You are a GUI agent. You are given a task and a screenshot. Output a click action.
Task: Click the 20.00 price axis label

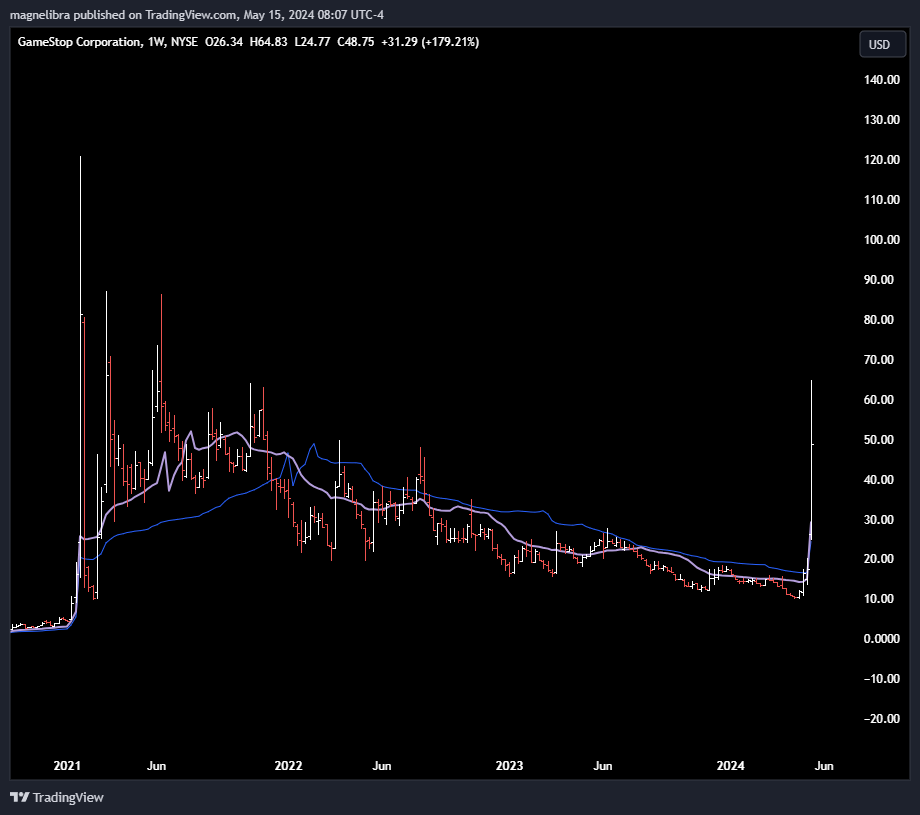pyautogui.click(x=879, y=559)
